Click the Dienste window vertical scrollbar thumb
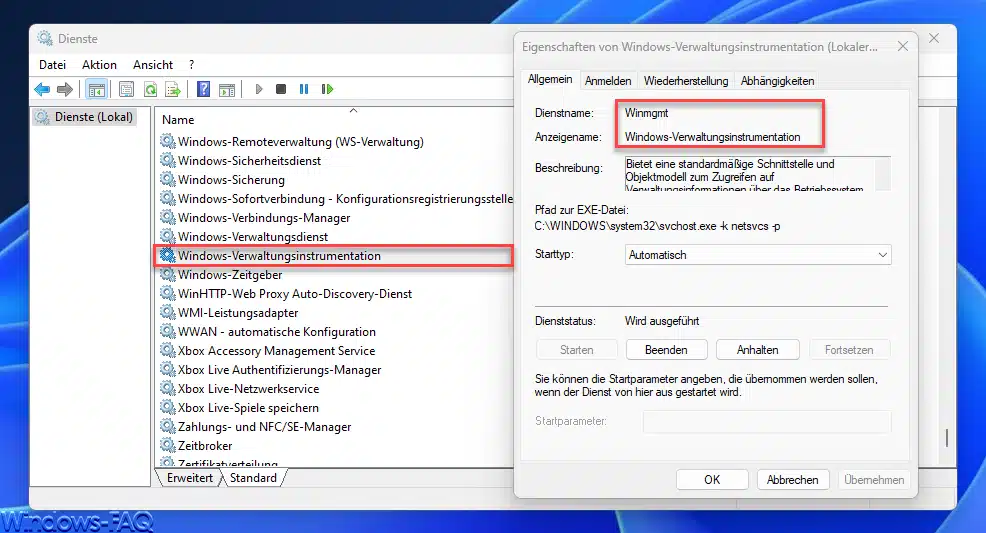This screenshot has height=533, width=986. tap(946, 437)
